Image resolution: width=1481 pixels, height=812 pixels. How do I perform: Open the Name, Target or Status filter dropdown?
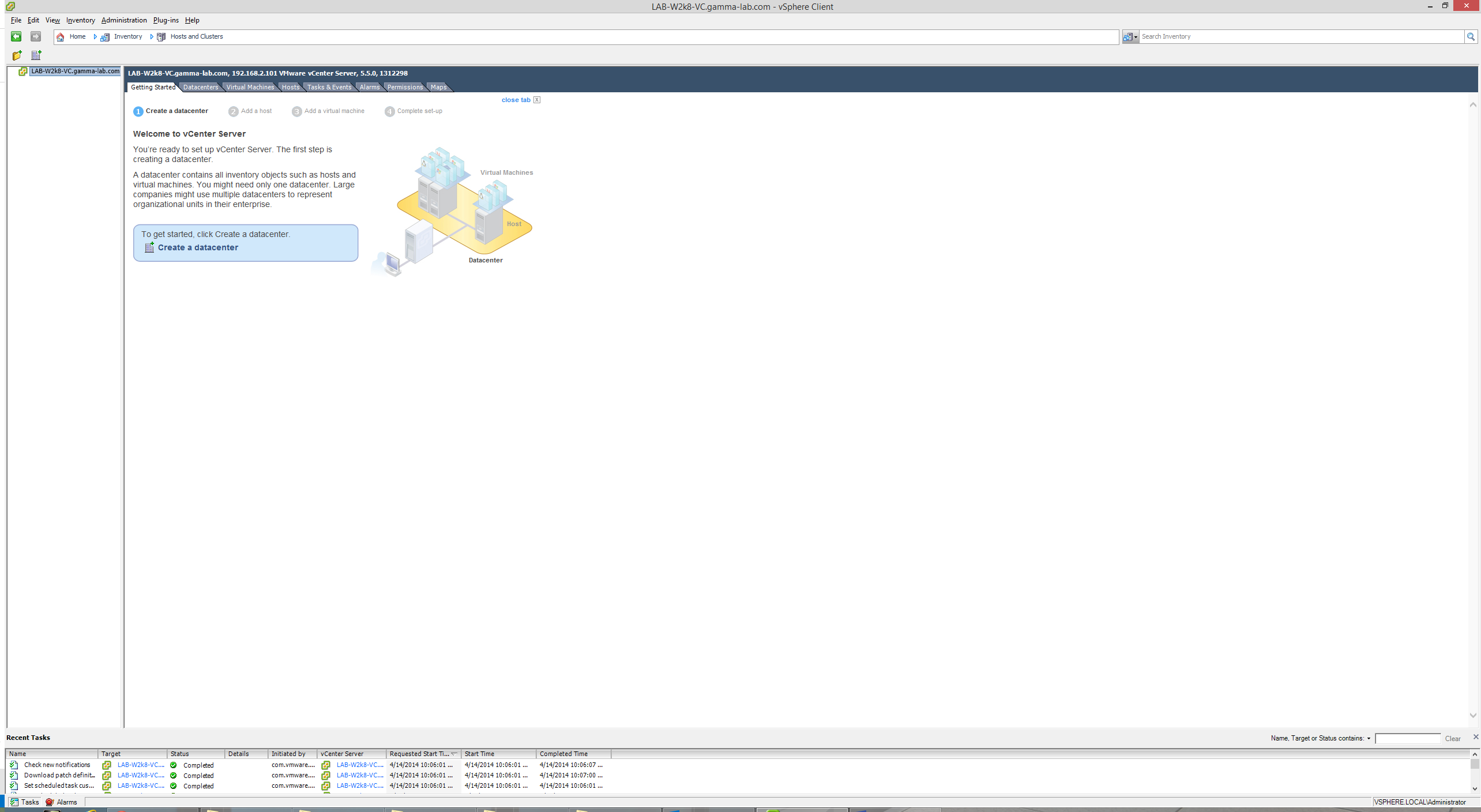coord(1369,739)
